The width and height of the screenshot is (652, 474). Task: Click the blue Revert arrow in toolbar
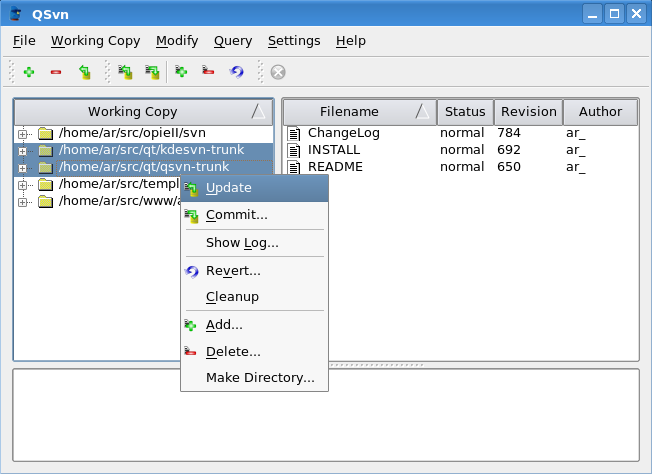point(237,72)
